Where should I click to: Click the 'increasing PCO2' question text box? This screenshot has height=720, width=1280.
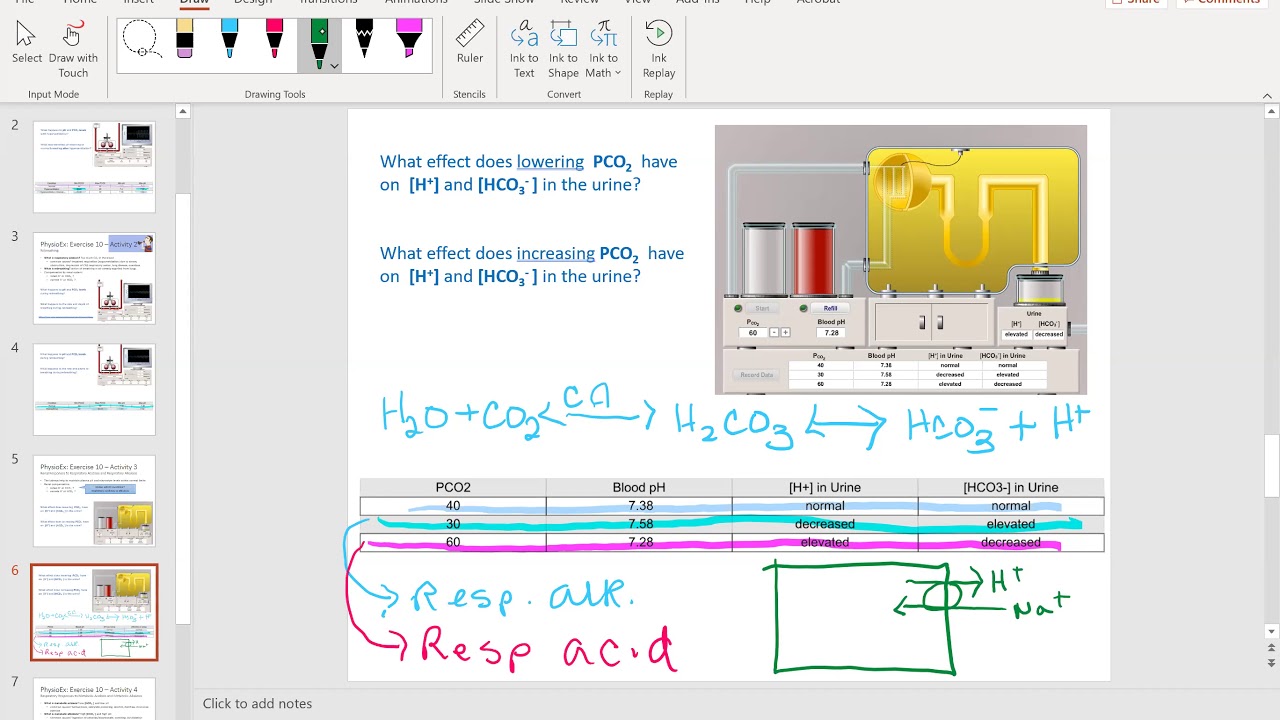tap(532, 265)
